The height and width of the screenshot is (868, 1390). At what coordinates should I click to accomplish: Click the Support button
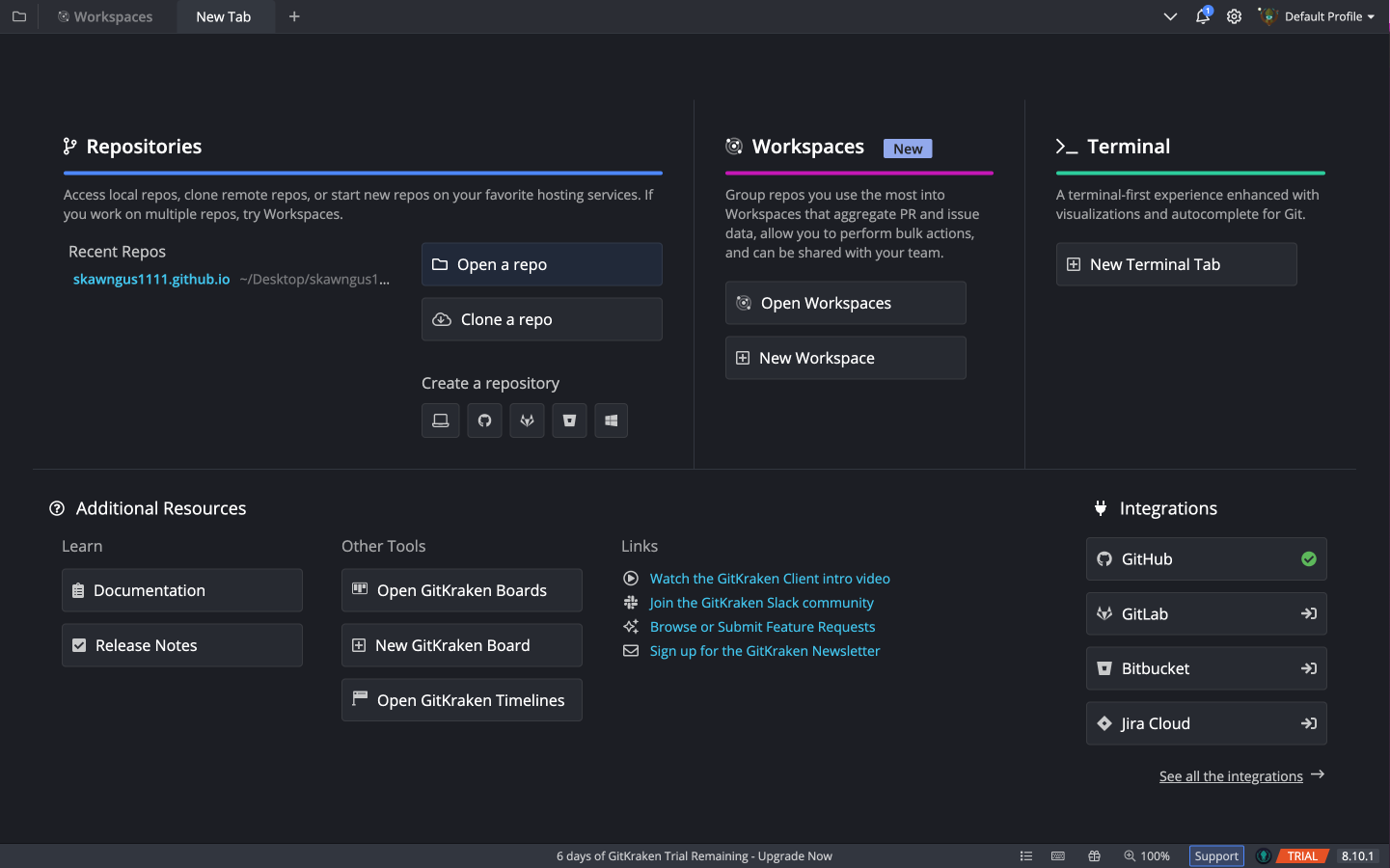[1216, 856]
